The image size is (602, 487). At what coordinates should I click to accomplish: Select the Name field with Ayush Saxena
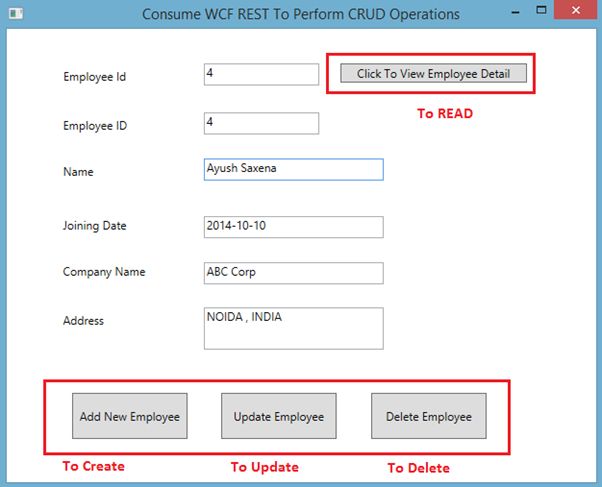point(293,169)
